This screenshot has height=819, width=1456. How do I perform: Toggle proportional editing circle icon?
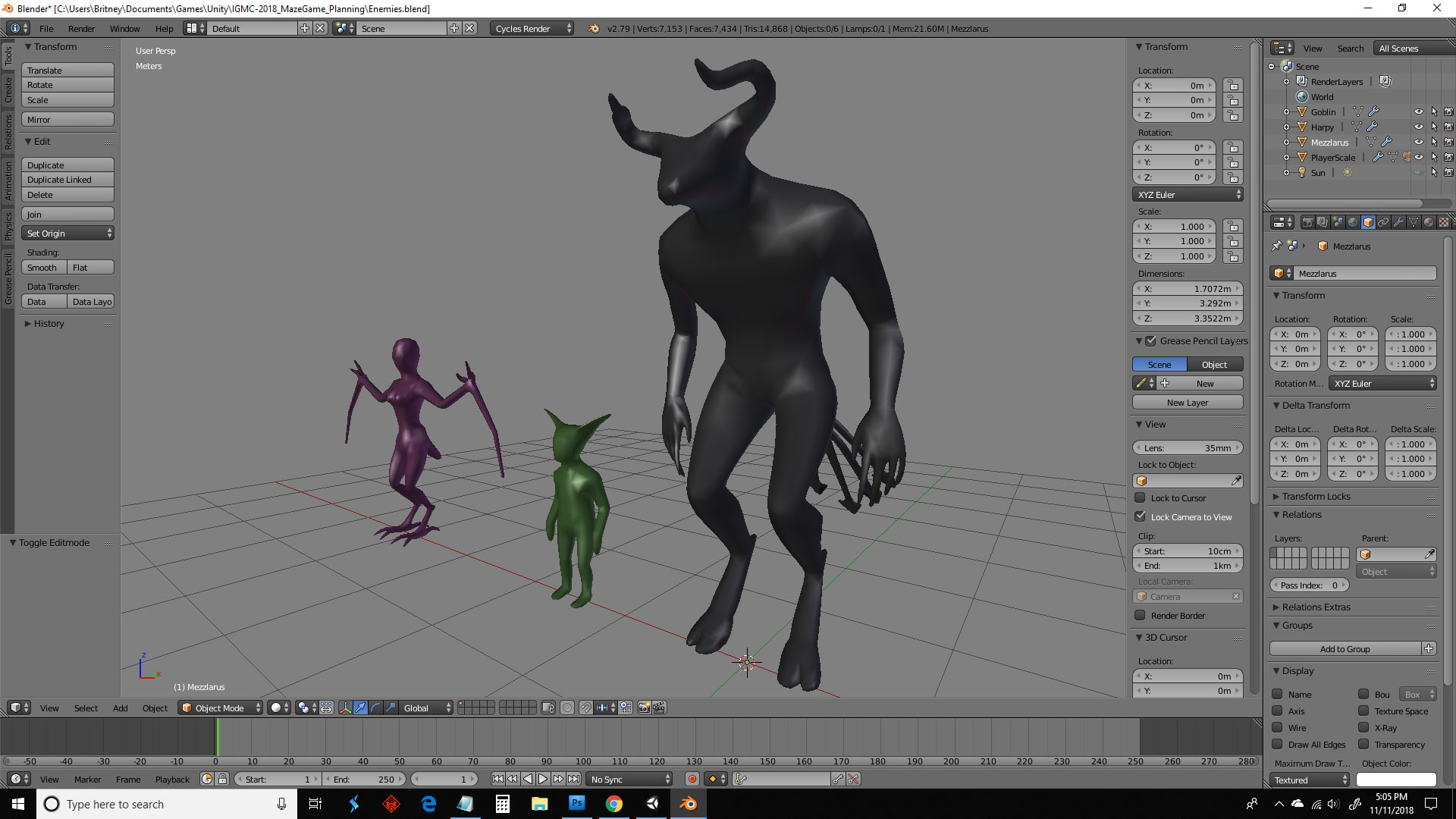coord(567,708)
